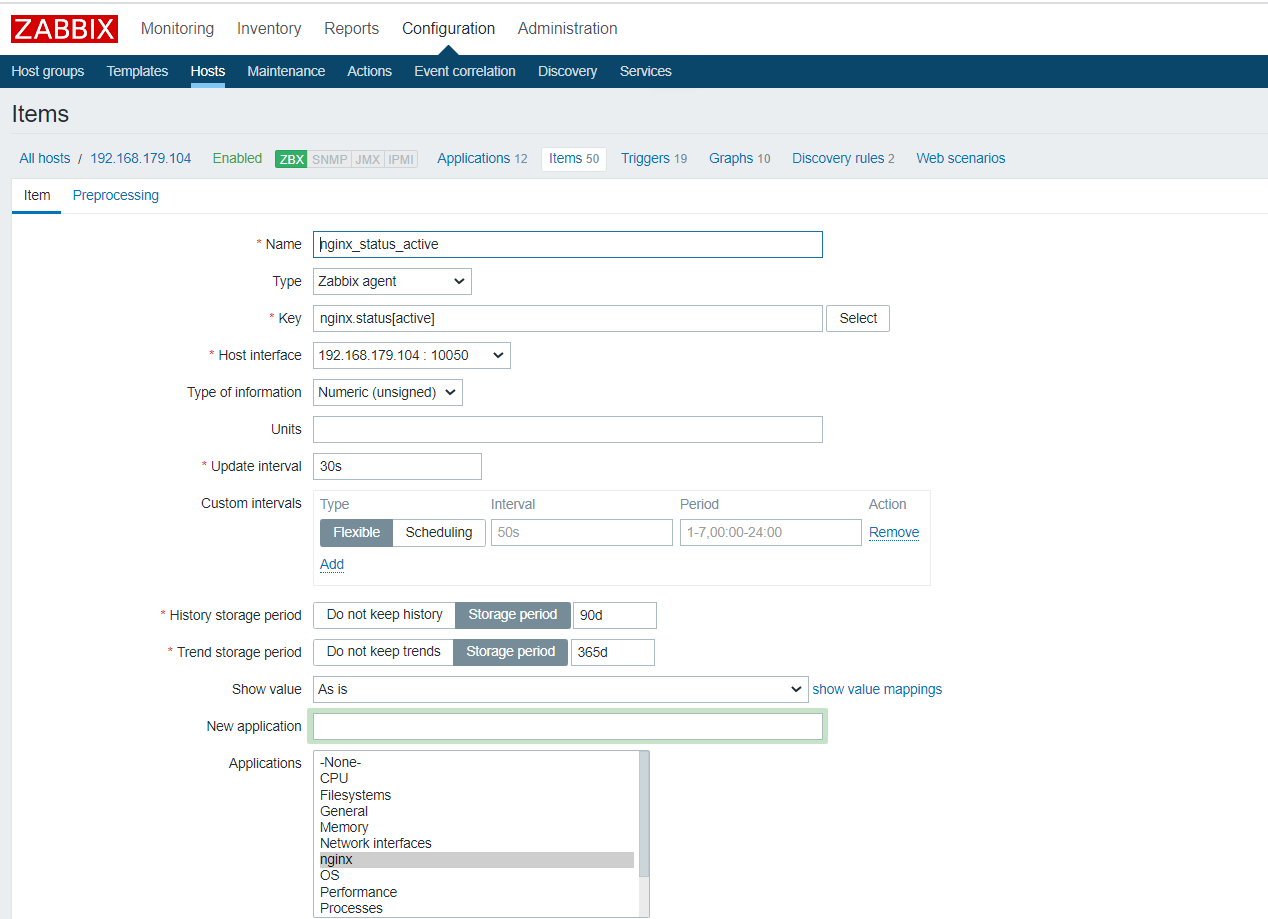Click the ZBX availability badge
The width and height of the screenshot is (1268, 919).
click(291, 159)
